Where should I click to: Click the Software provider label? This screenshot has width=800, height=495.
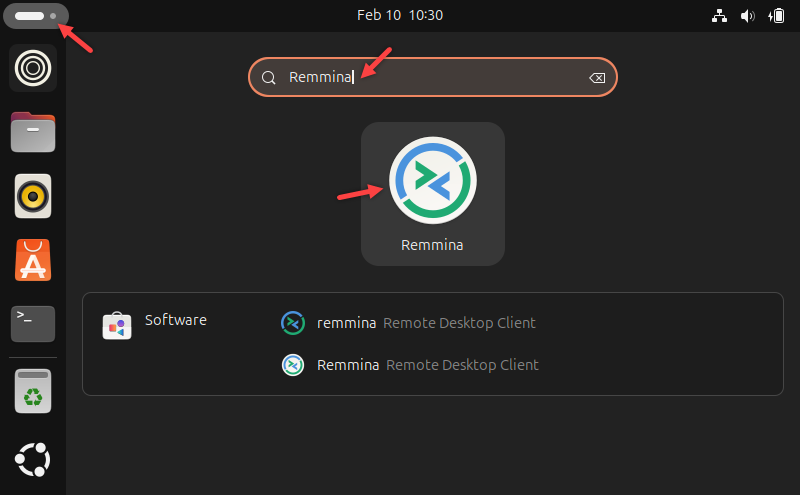click(176, 320)
